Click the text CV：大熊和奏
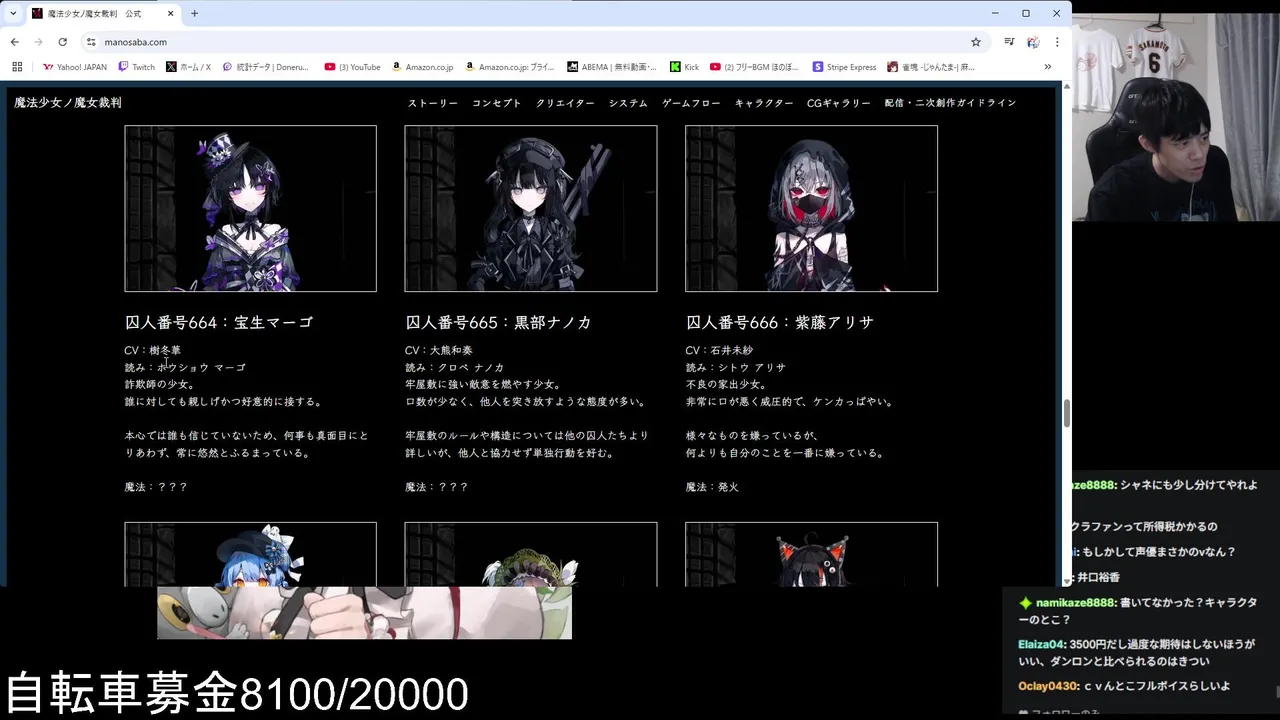The height and width of the screenshot is (720, 1280). (x=439, y=350)
